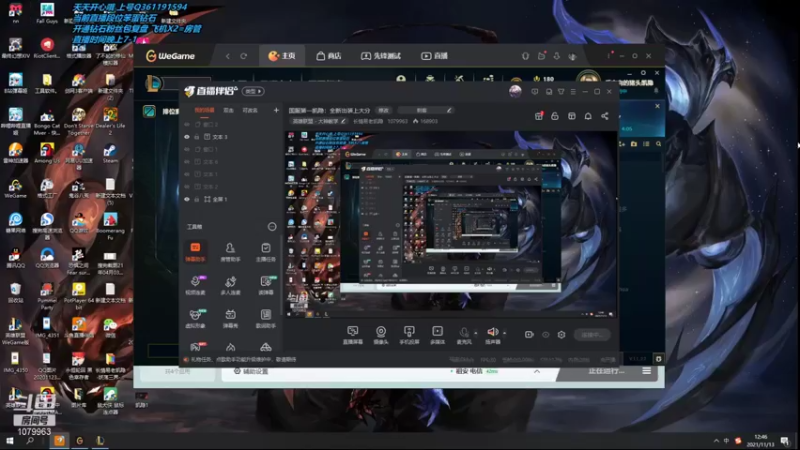Viewport: 800px width, 450px height.
Task: Open WeGame bottom-right hamburger menu
Action: [x=646, y=371]
